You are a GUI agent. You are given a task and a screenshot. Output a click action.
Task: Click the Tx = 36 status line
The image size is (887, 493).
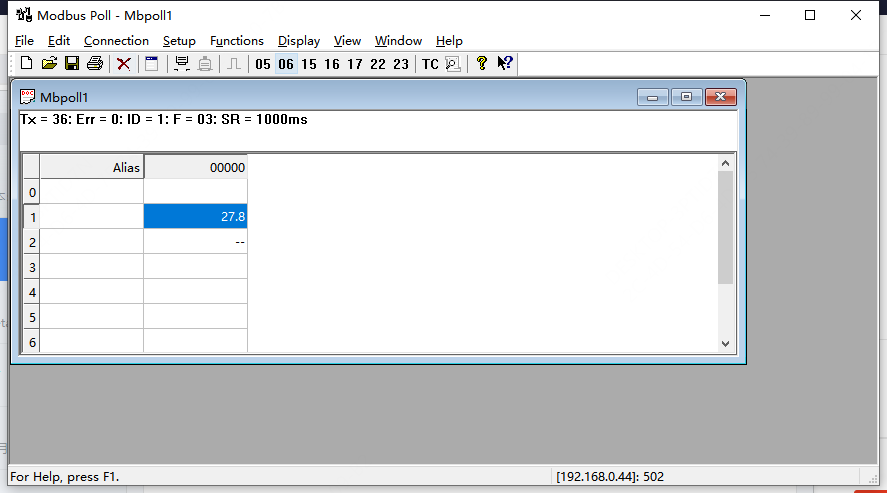coord(163,119)
